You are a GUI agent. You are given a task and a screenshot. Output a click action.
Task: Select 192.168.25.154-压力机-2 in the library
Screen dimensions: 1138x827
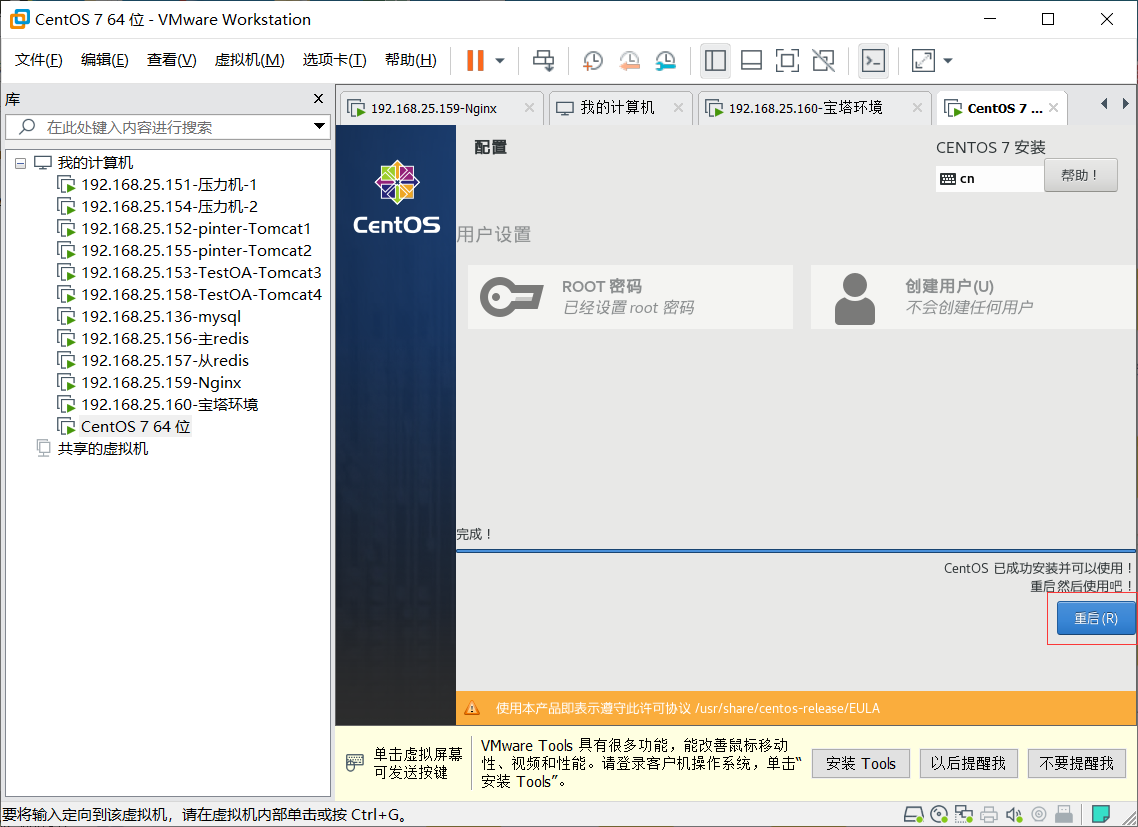(169, 206)
